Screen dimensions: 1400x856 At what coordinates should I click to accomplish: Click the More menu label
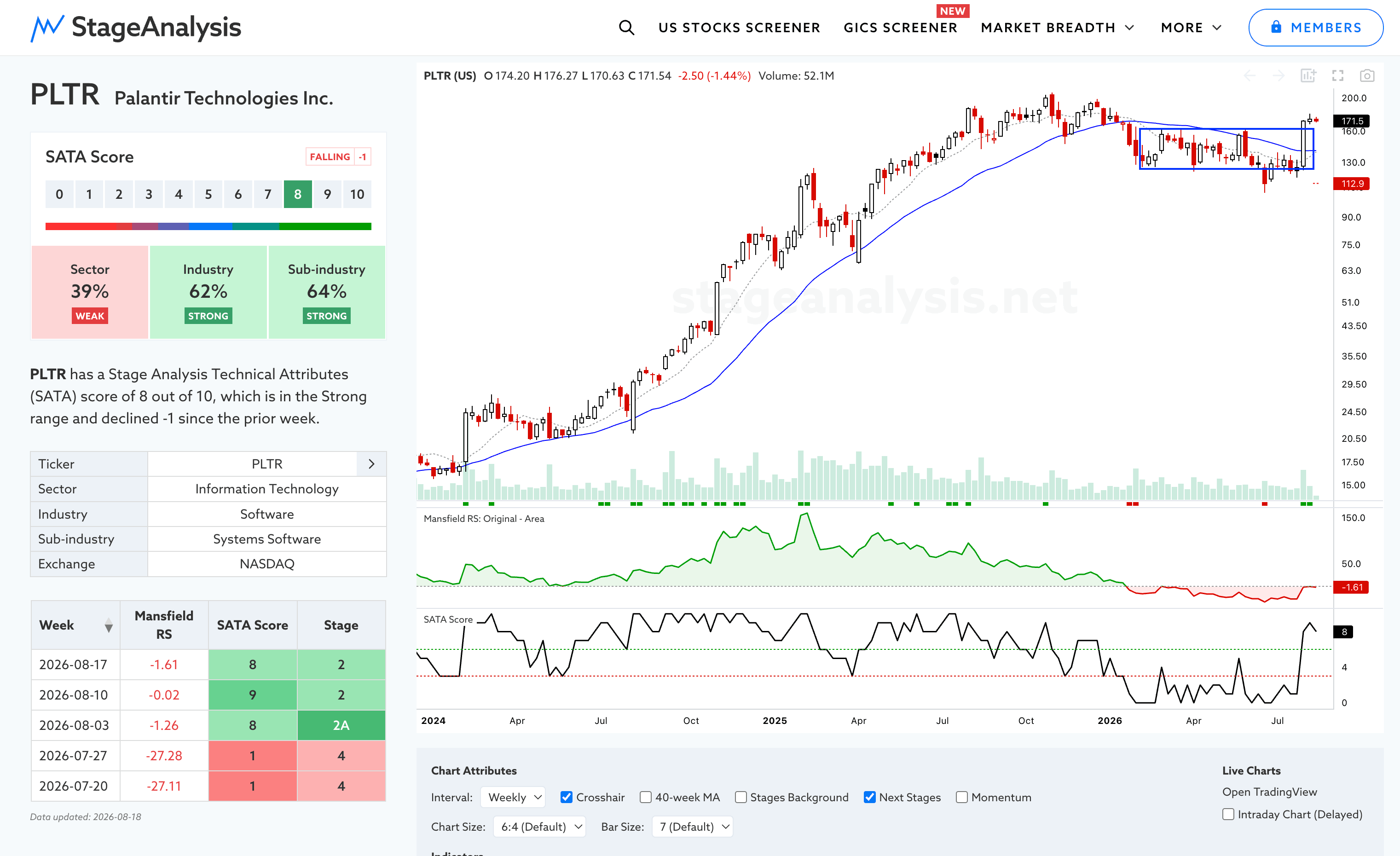(x=1182, y=27)
